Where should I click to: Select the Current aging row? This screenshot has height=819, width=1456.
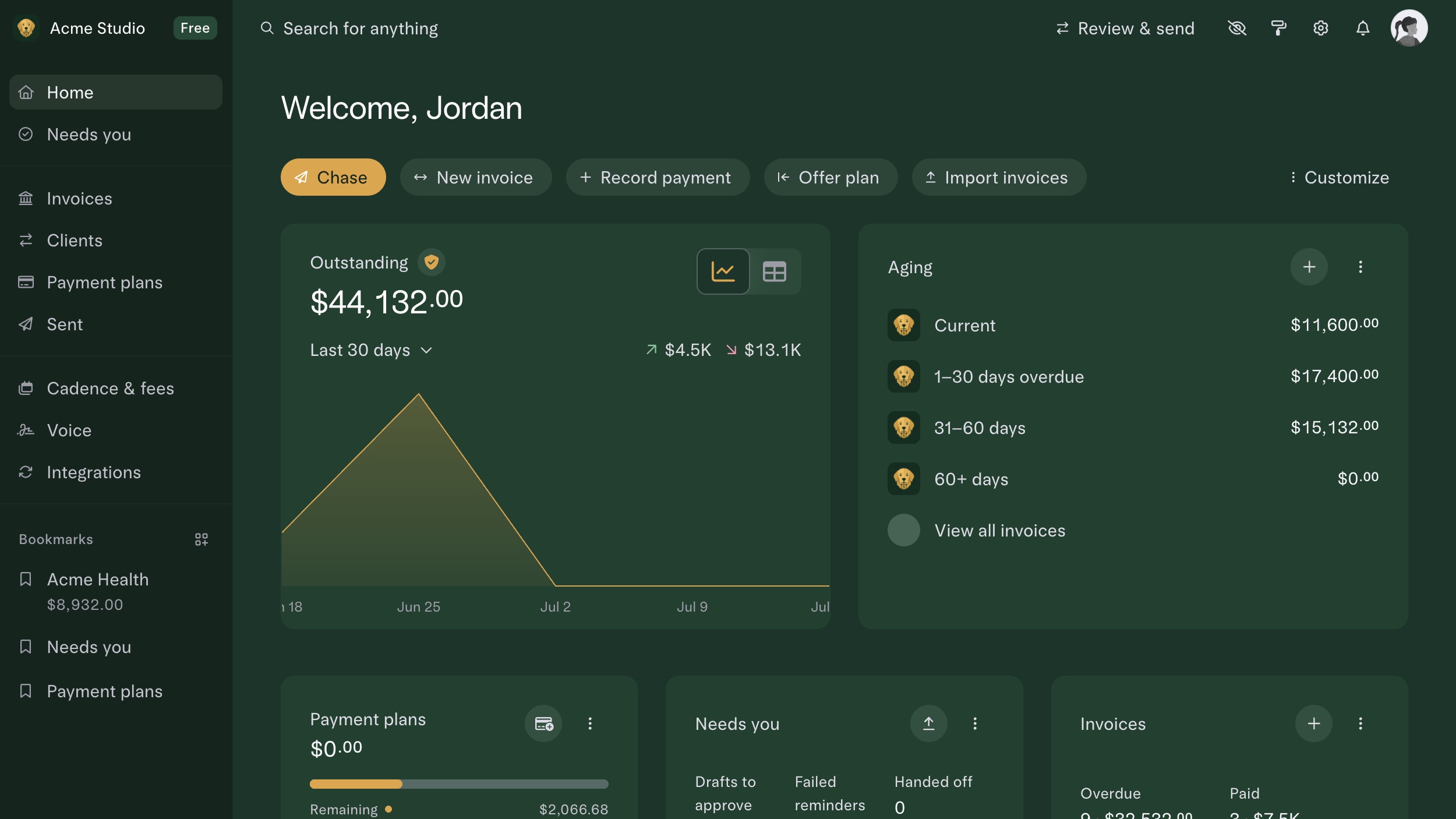click(x=1133, y=325)
